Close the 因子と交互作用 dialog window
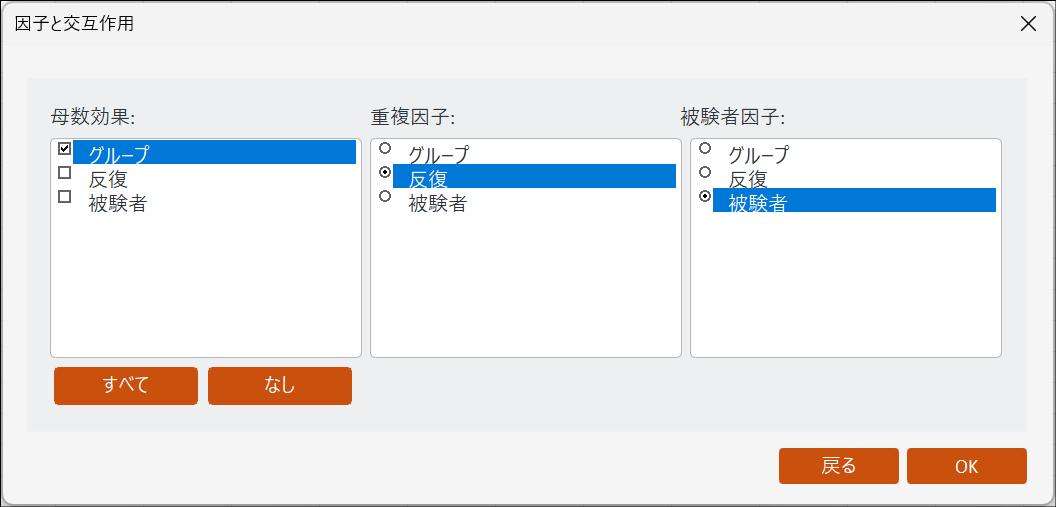Screen dimensions: 1056x507 point(1028,24)
